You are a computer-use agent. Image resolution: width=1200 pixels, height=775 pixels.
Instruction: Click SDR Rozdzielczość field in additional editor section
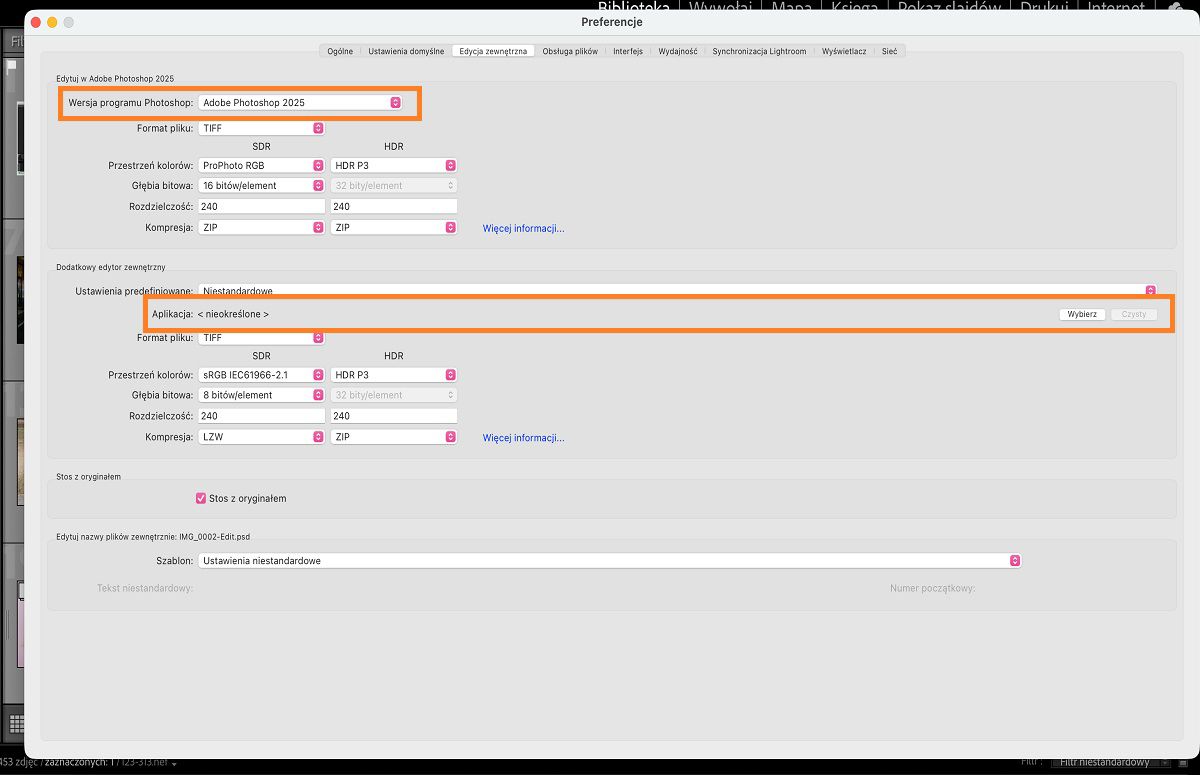click(x=262, y=416)
